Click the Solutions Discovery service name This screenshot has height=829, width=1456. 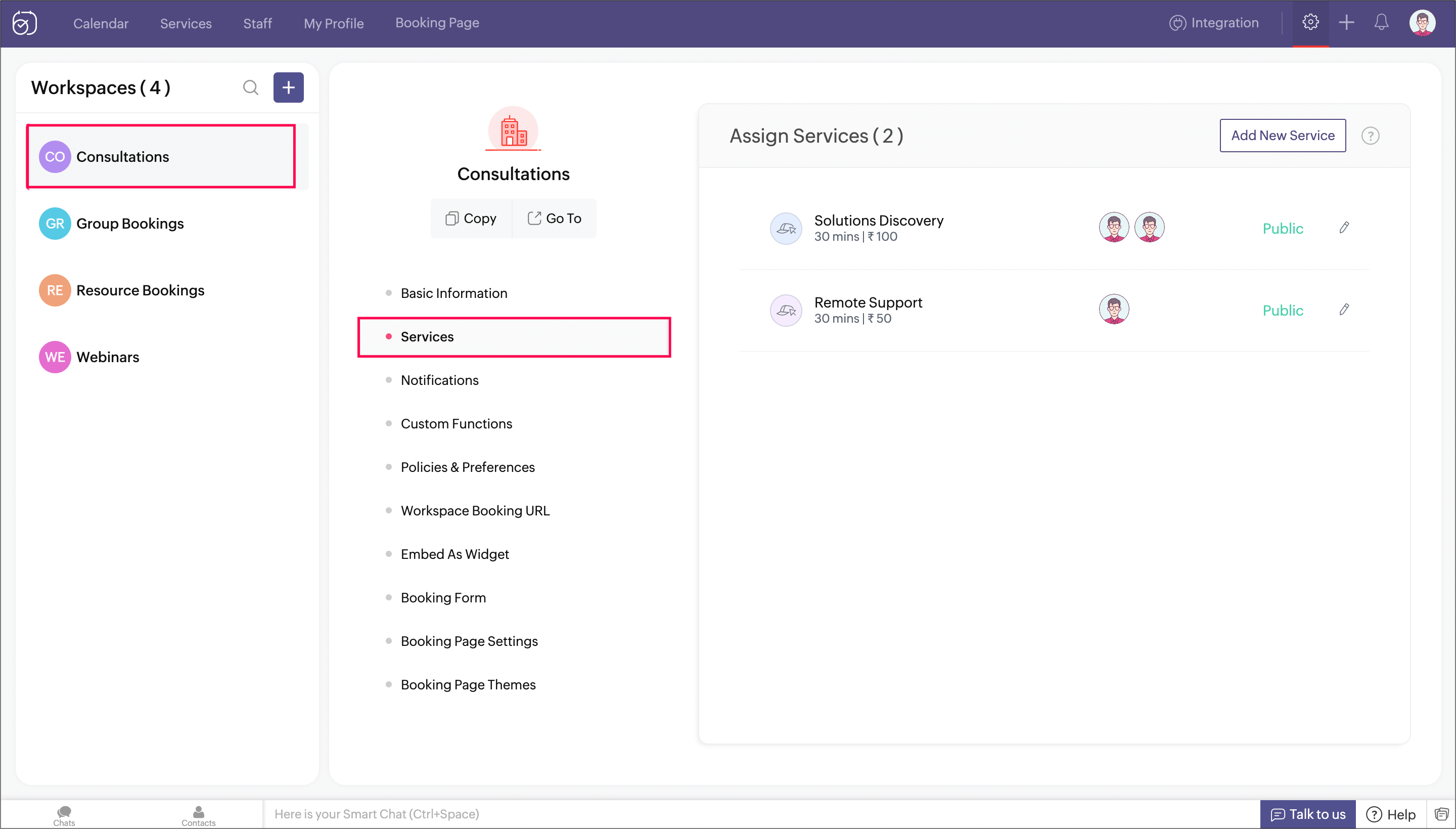pos(879,221)
